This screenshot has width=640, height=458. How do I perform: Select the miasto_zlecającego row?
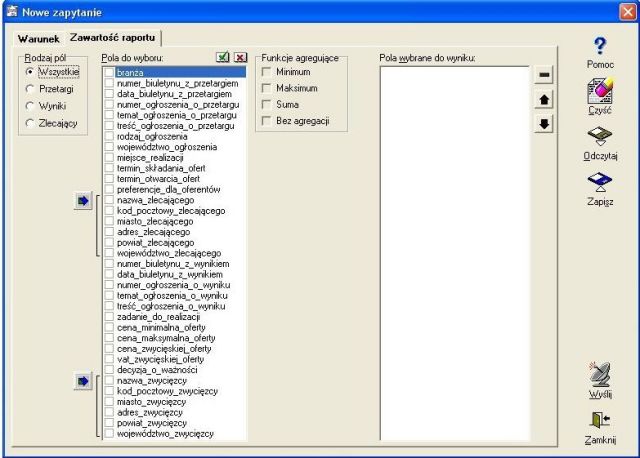point(175,221)
